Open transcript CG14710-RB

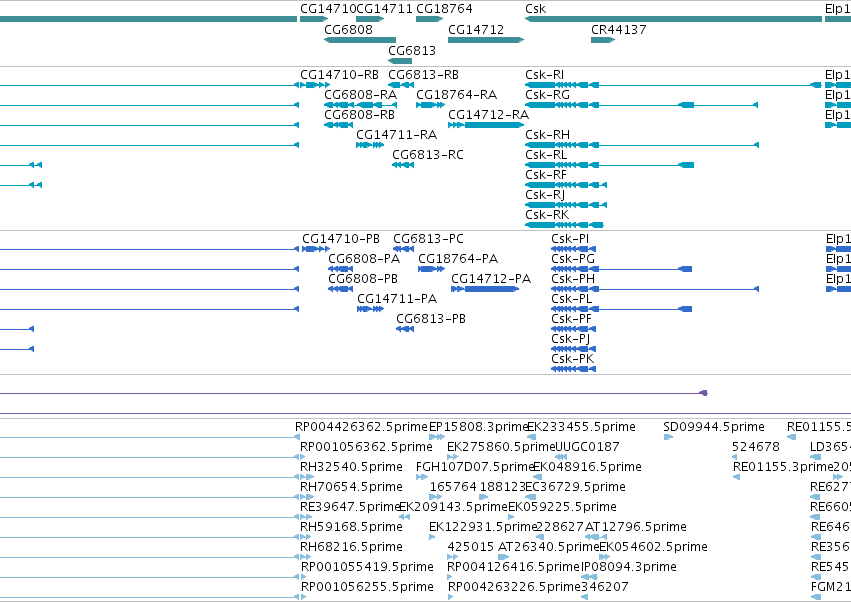click(339, 74)
